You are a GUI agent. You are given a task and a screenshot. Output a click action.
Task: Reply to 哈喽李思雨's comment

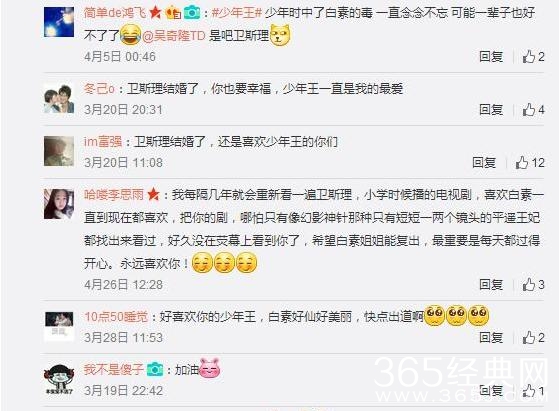491,285
